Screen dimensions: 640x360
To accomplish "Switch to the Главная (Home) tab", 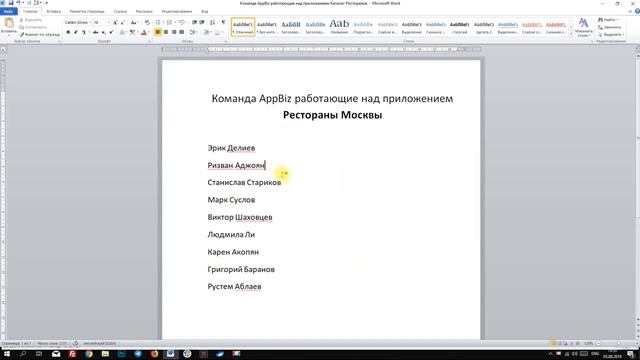I will point(30,11).
